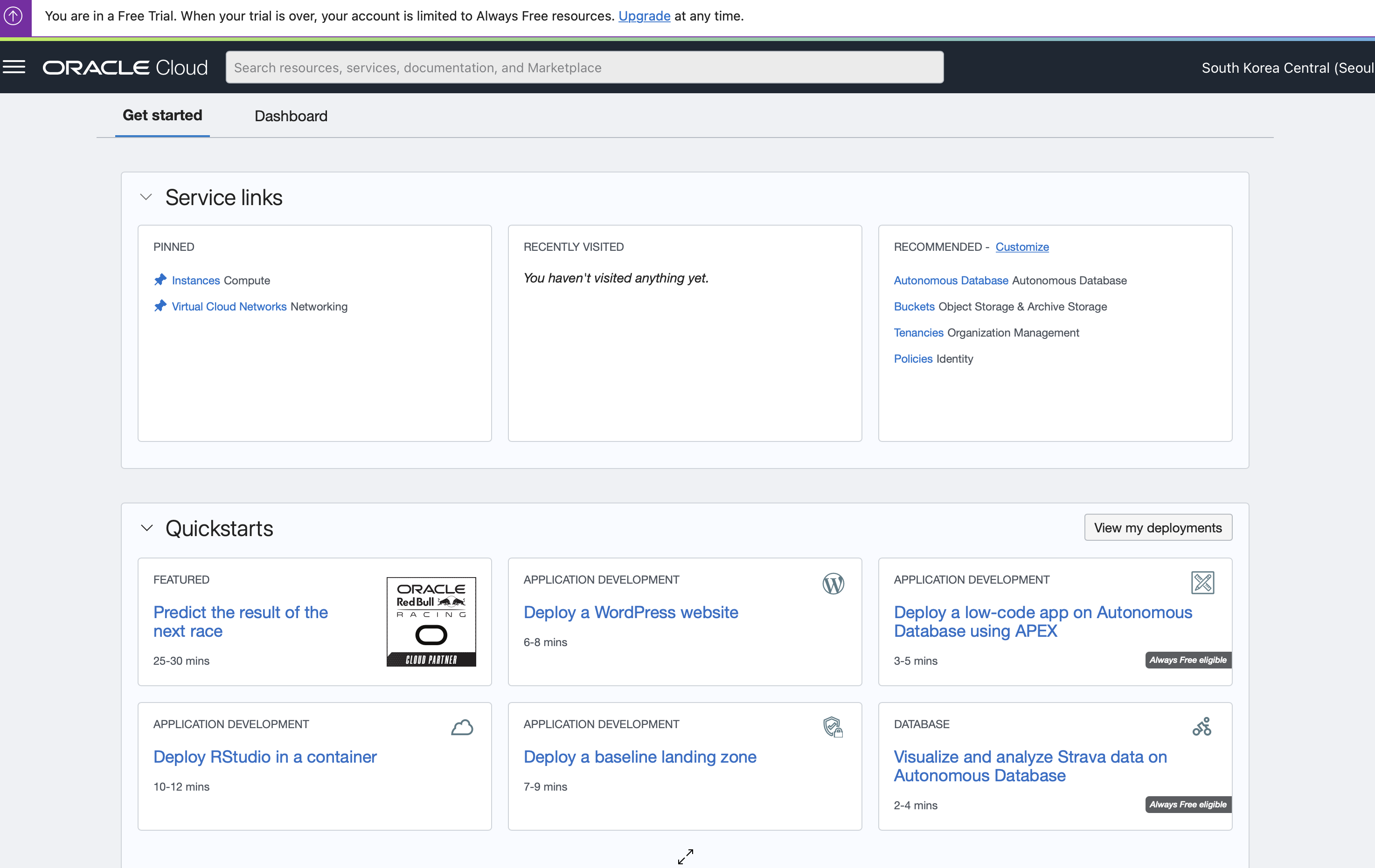Viewport: 1375px width, 868px height.
Task: Open Deploy a low-code app using APEX
Action: (1042, 621)
